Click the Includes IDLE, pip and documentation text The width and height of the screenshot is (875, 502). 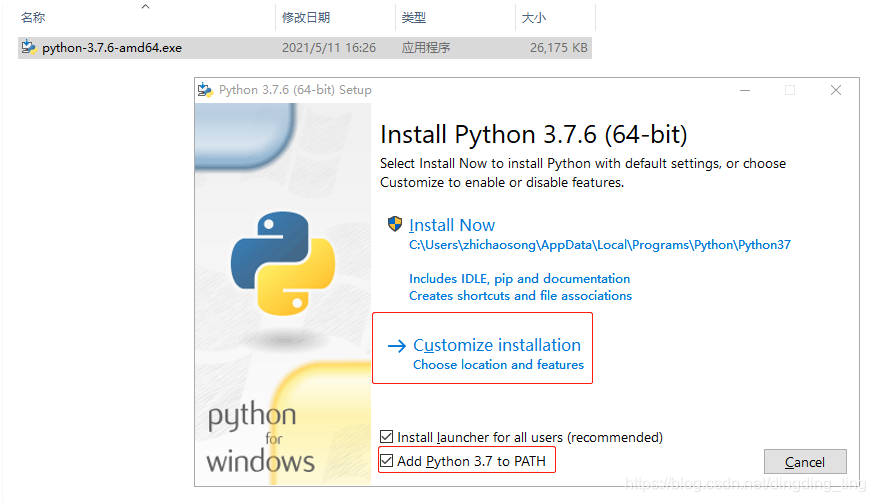point(520,278)
